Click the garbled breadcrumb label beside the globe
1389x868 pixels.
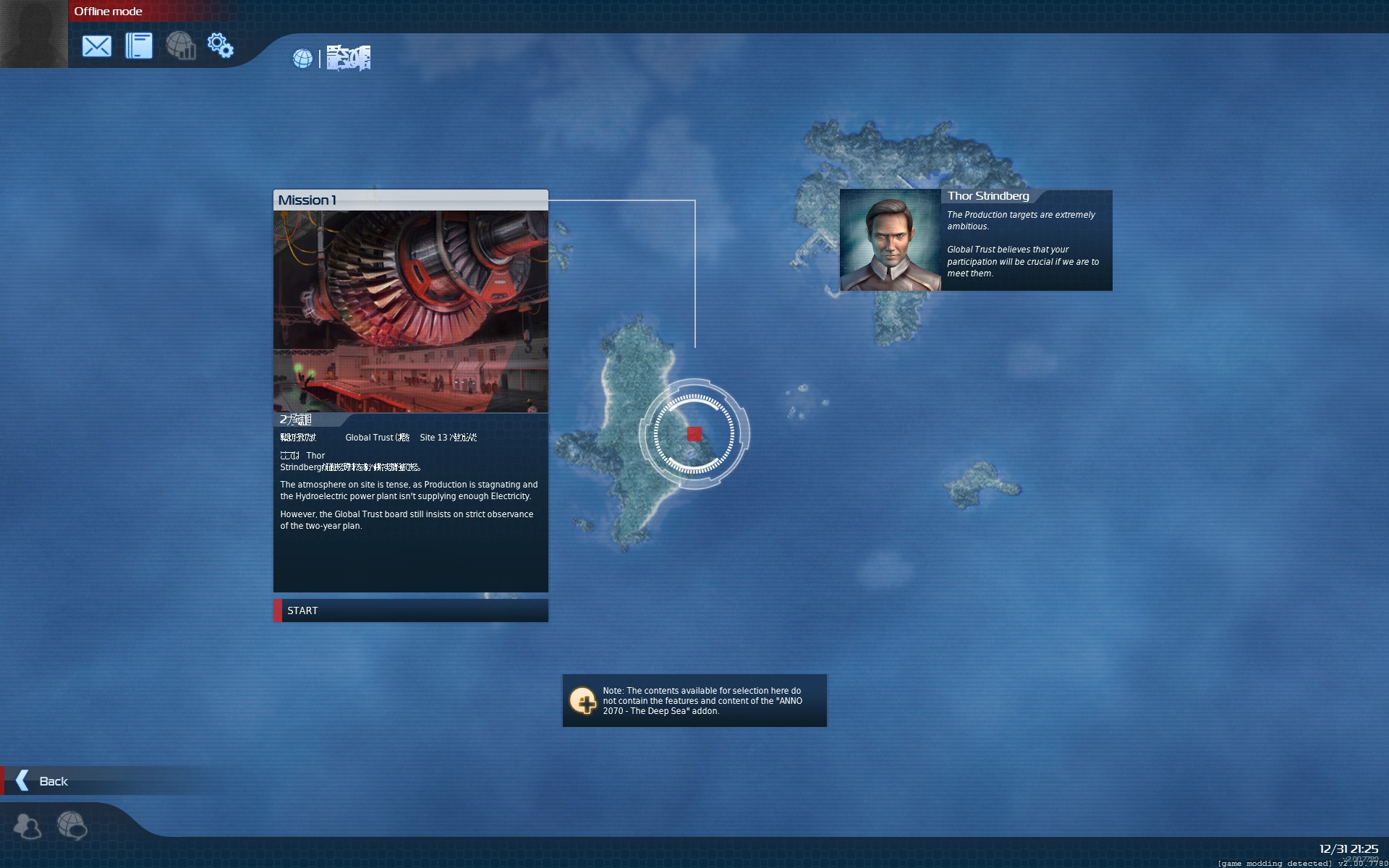coord(349,58)
